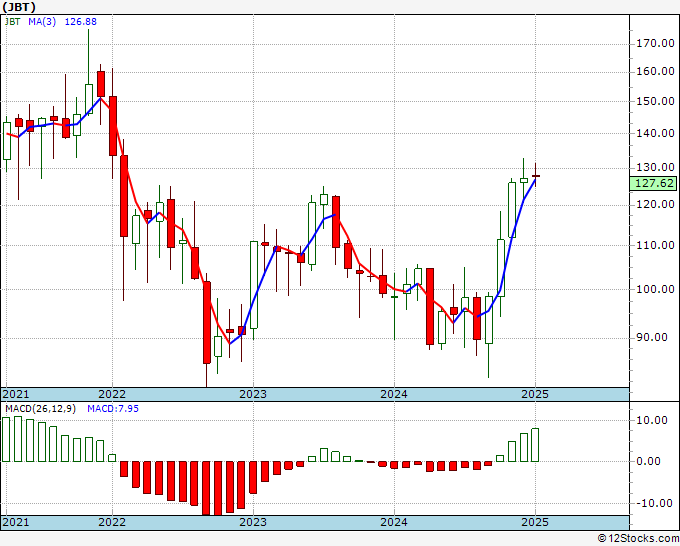680x546 pixels.
Task: Select the 127.62 current price tag
Action: pyautogui.click(x=654, y=183)
